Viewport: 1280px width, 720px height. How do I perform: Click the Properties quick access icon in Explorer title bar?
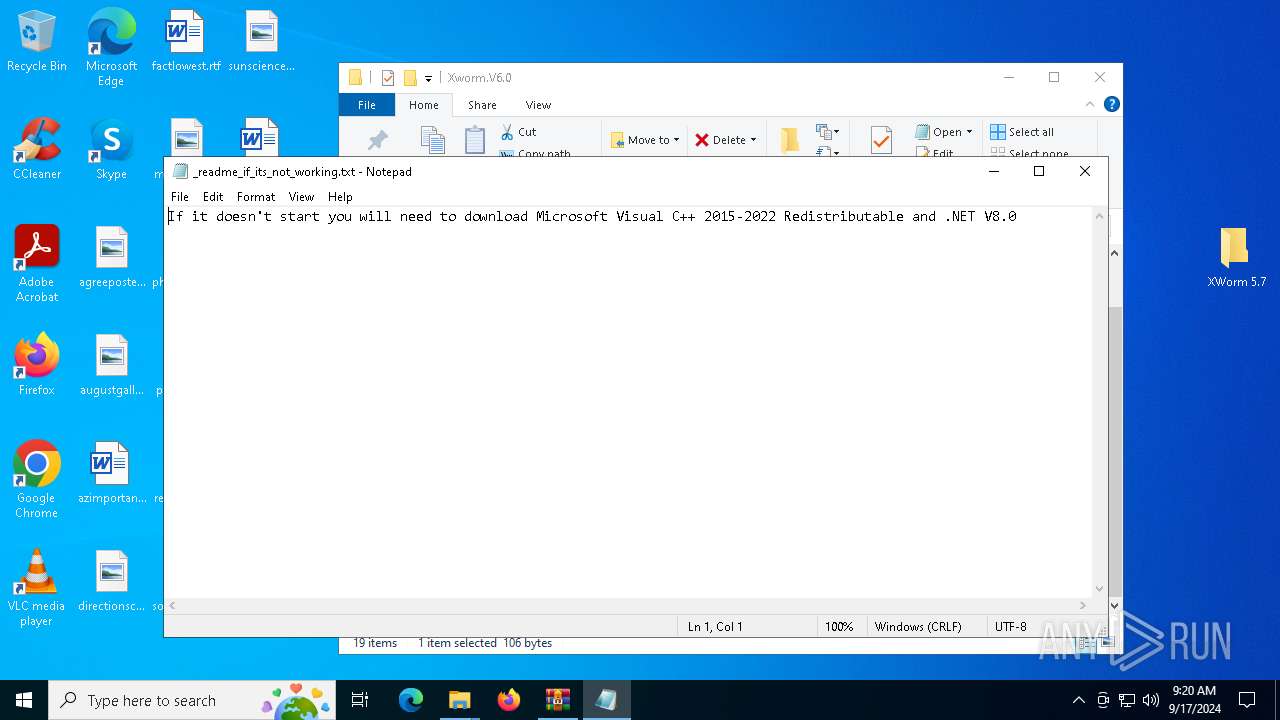[x=388, y=78]
